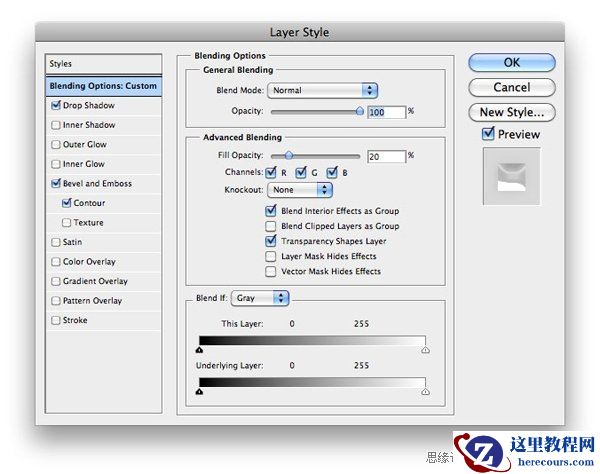The width and height of the screenshot is (600, 474).
Task: Open the Knockout dropdown
Action: [x=300, y=190]
